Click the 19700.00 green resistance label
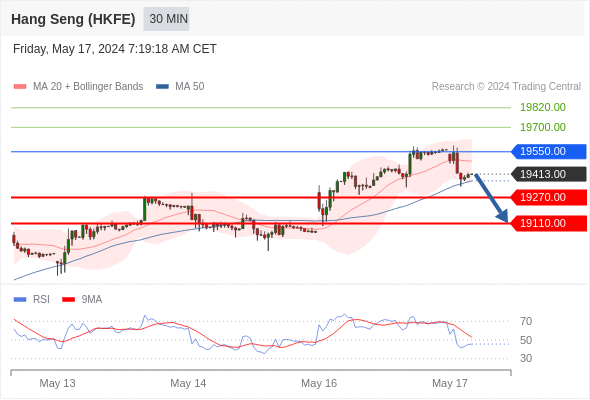This screenshot has height=400, width=590. pos(543,127)
